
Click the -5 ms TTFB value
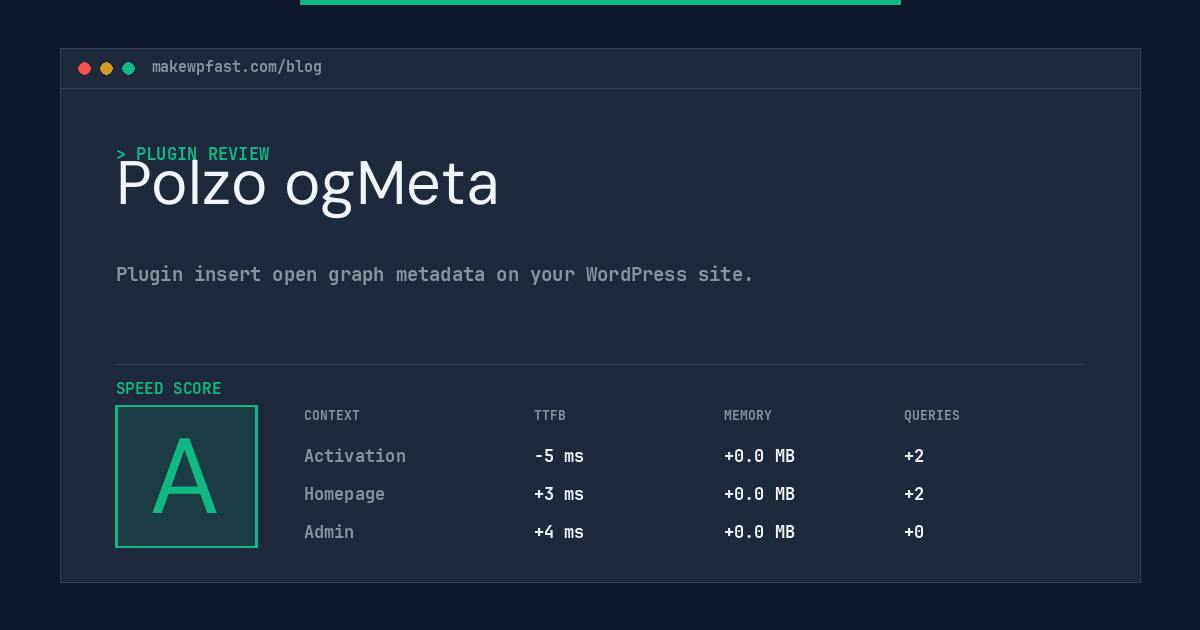coord(559,456)
